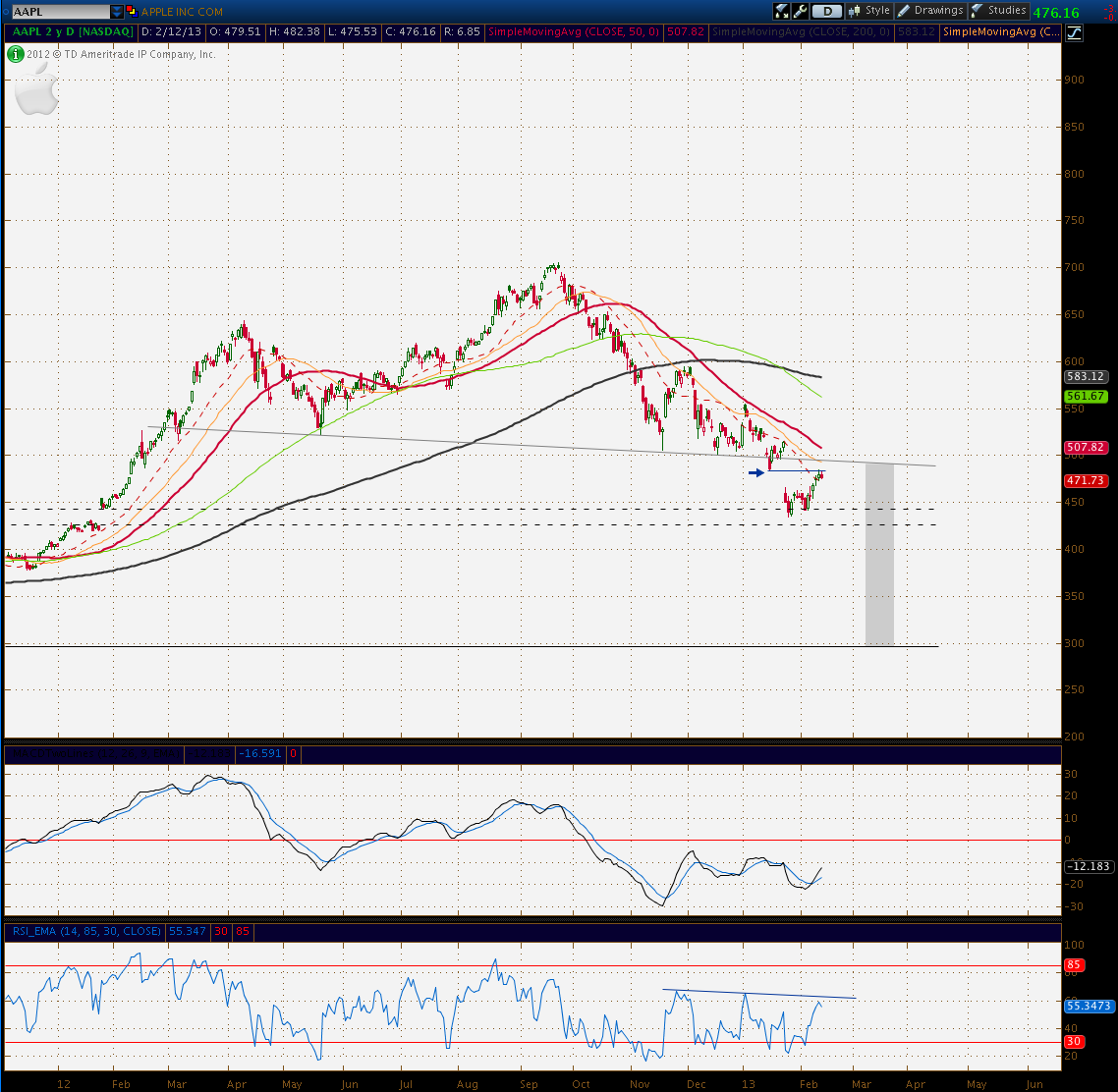Screen dimensions: 1118x1092
Task: Click the green 561.67 price bubble
Action: point(1086,397)
